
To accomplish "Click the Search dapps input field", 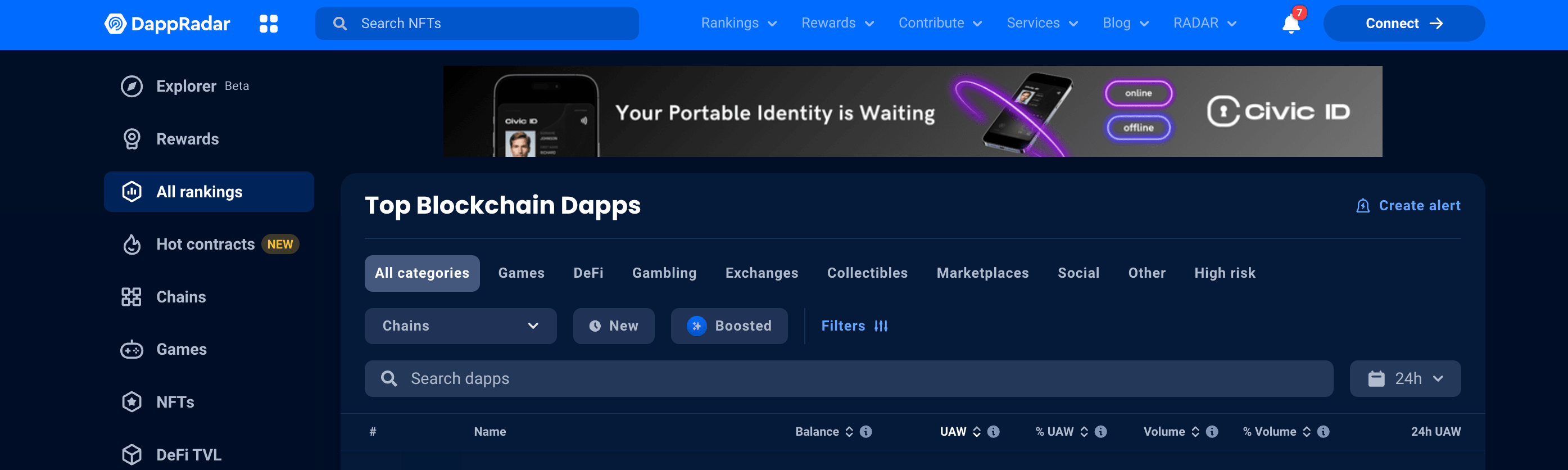I will pyautogui.click(x=849, y=379).
